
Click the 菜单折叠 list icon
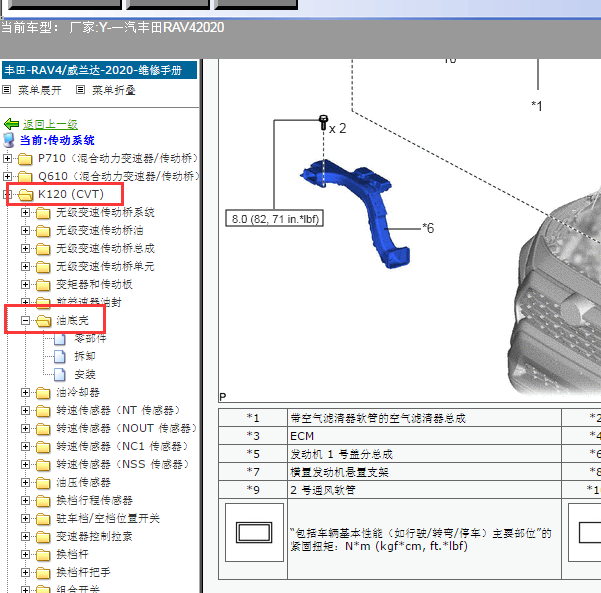pos(80,90)
